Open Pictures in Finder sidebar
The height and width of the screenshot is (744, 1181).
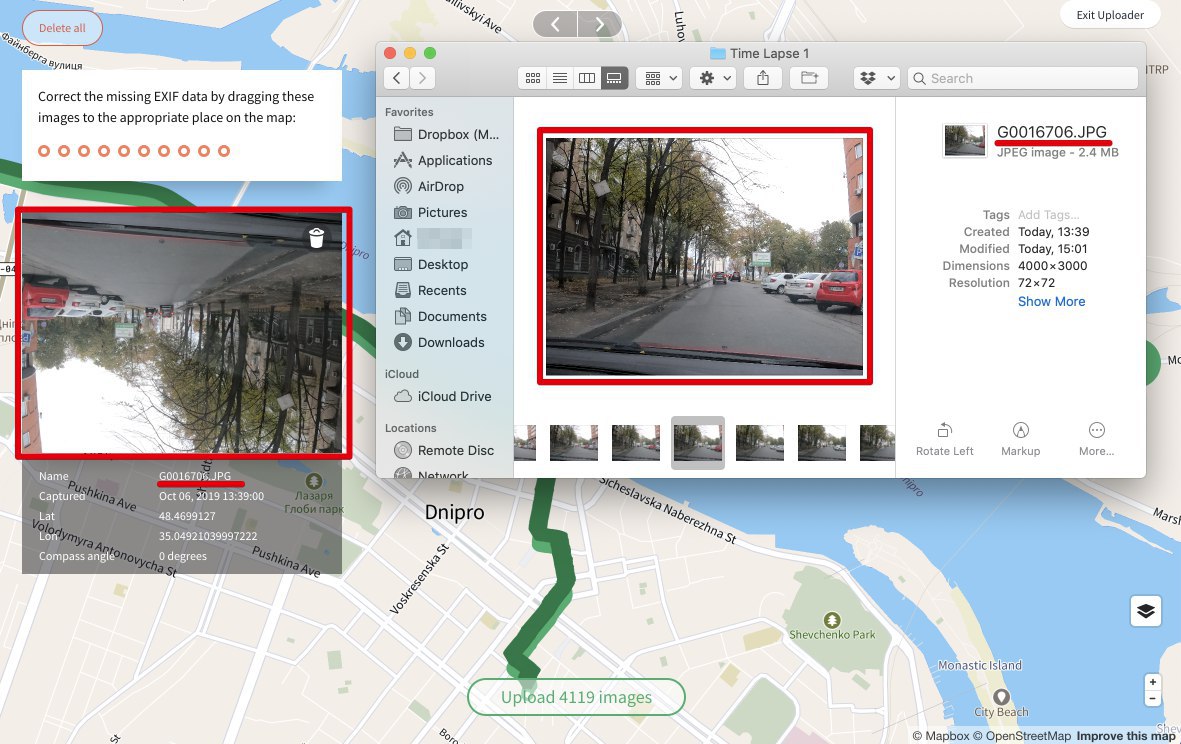[431, 212]
